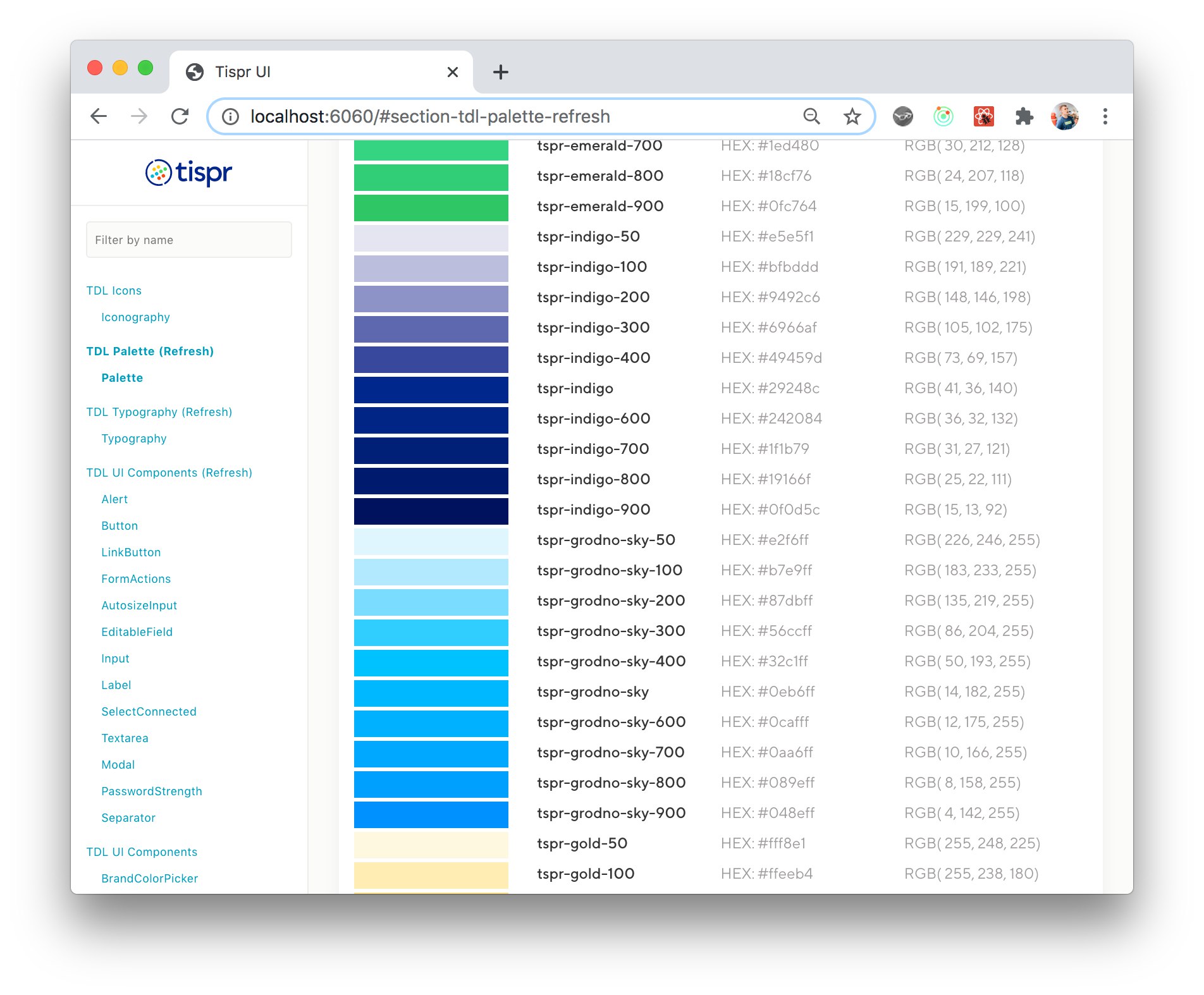Go to the Label component
This screenshot has height=995, width=1204.
(x=116, y=685)
